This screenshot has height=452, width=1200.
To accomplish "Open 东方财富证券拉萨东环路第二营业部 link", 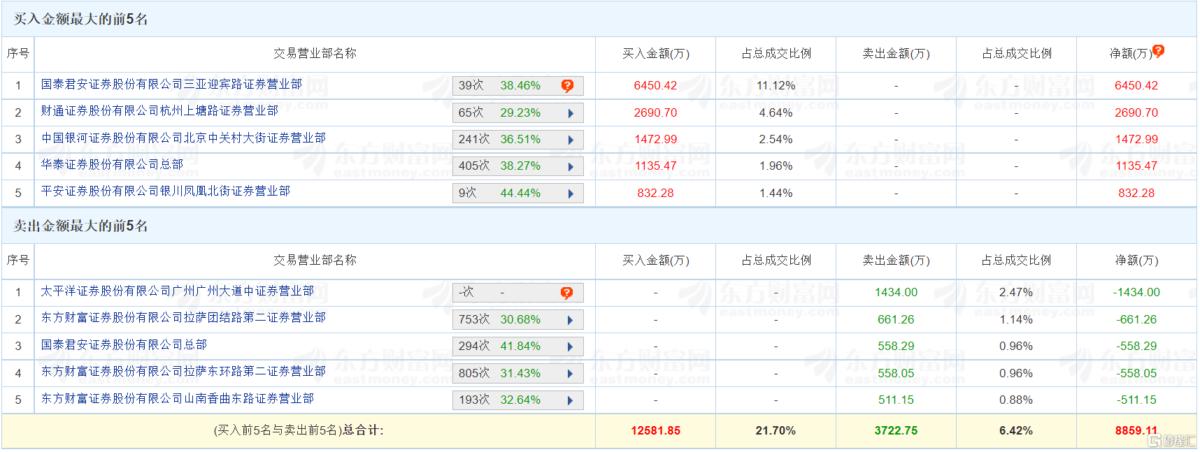I will [x=182, y=371].
